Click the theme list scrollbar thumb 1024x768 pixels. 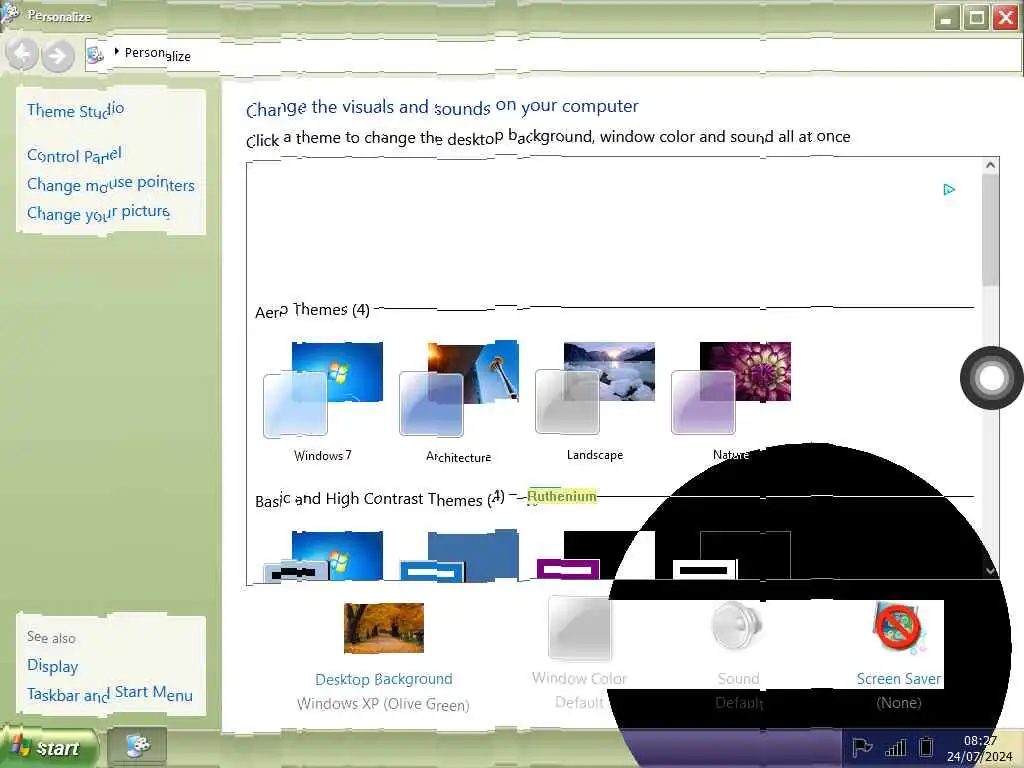click(x=990, y=230)
